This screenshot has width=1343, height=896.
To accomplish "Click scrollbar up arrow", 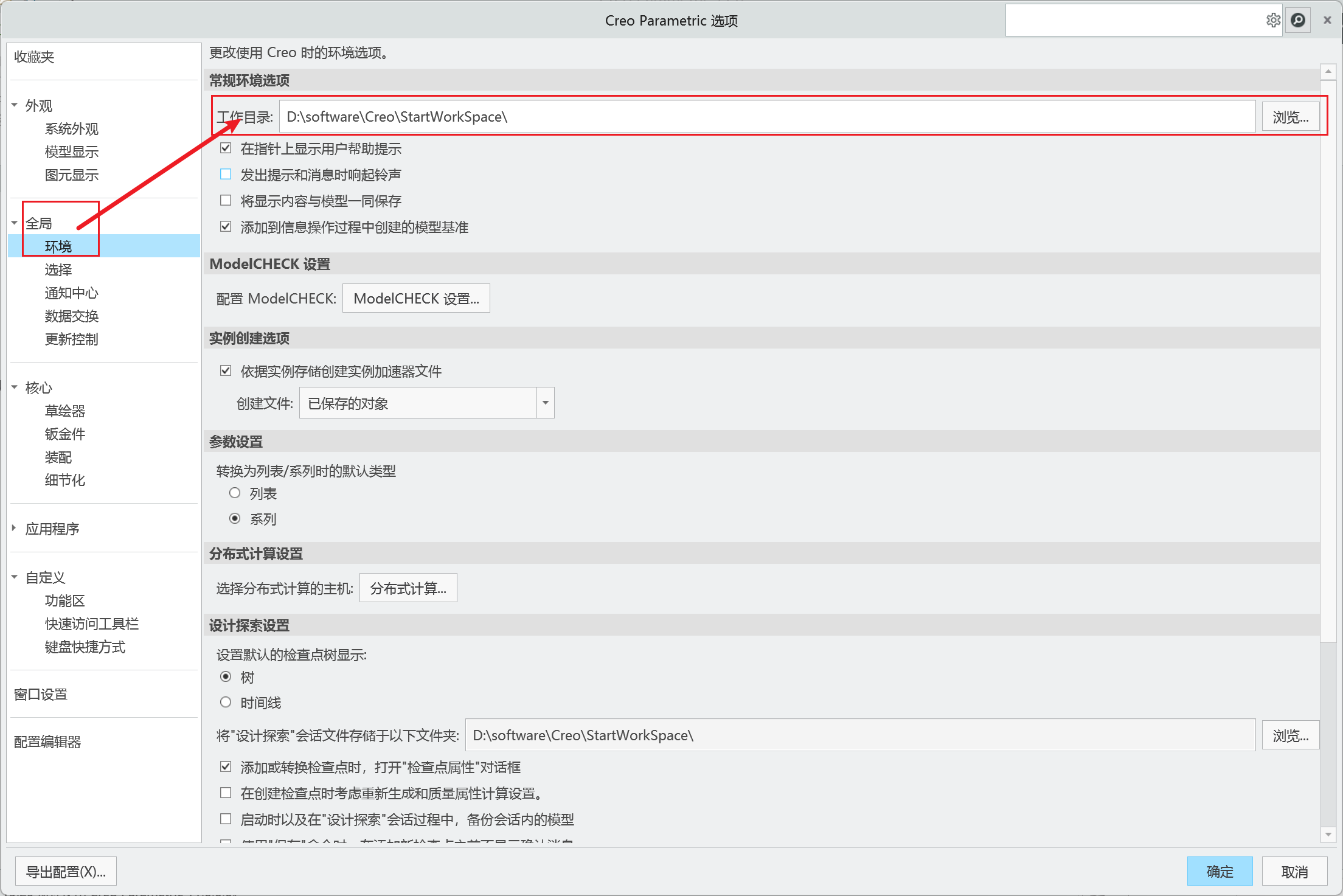I will (x=1328, y=72).
